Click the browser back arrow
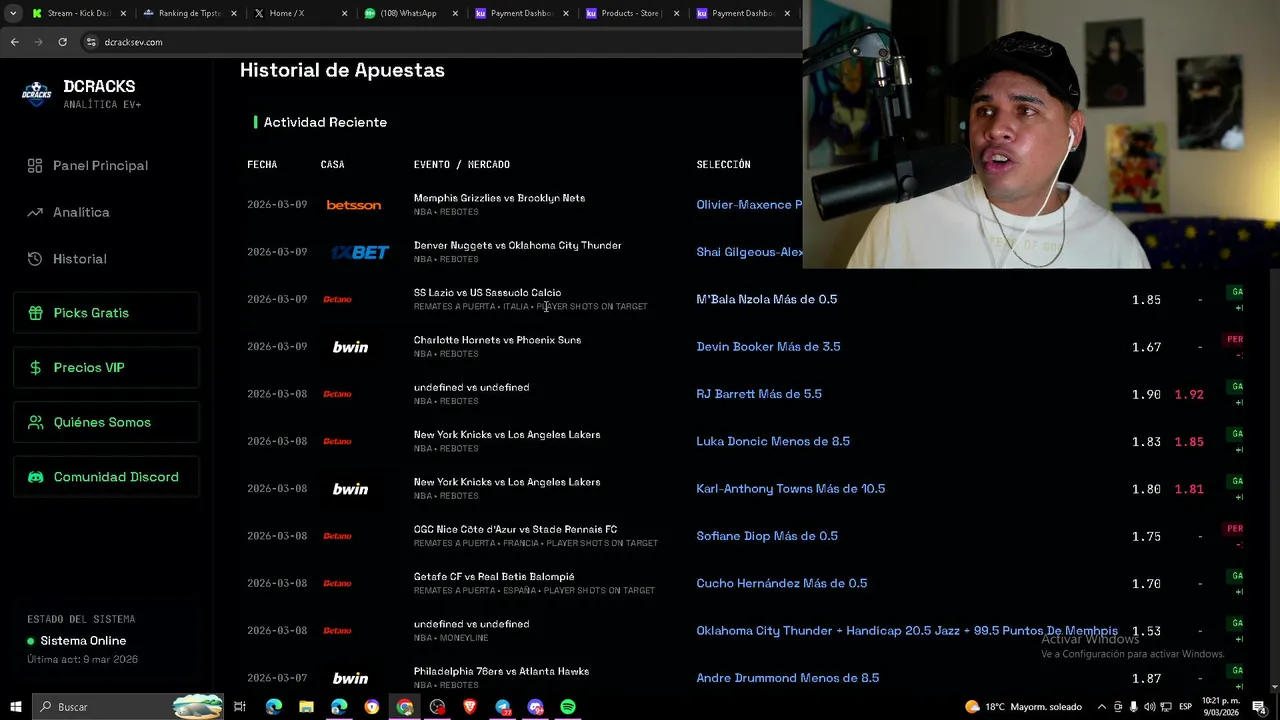 (x=14, y=42)
